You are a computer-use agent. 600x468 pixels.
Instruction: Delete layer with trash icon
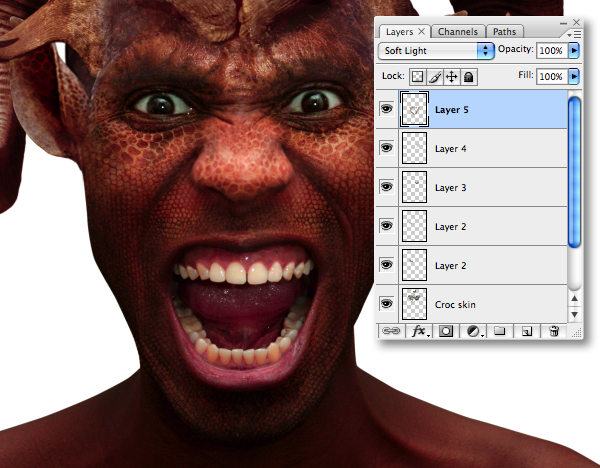click(554, 331)
